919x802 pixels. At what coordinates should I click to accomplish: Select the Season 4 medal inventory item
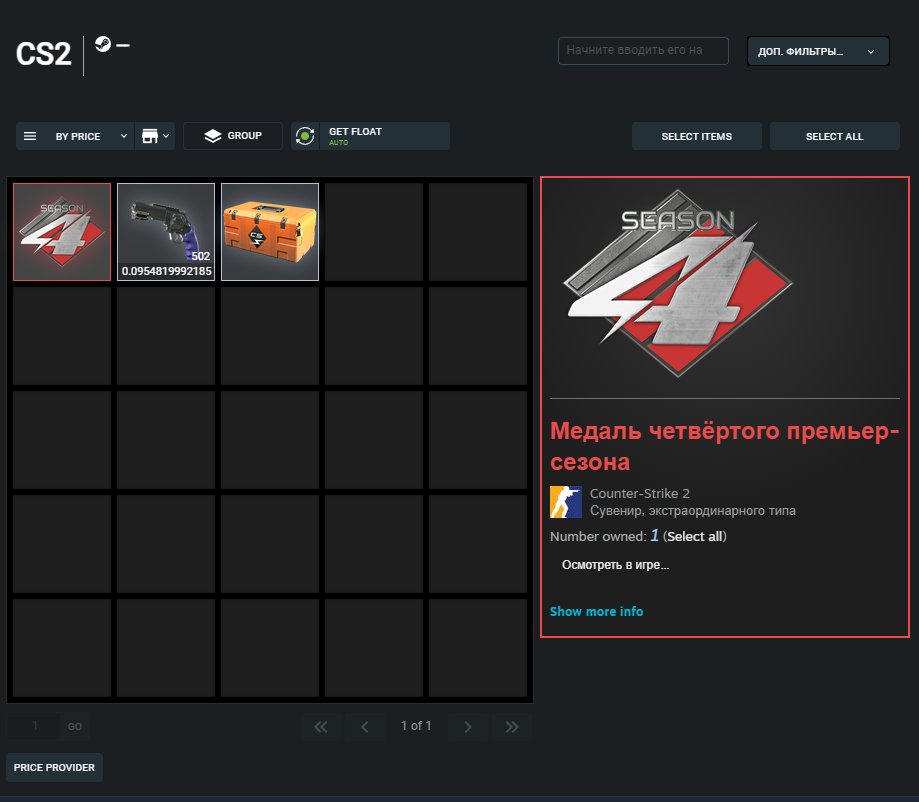tap(62, 232)
